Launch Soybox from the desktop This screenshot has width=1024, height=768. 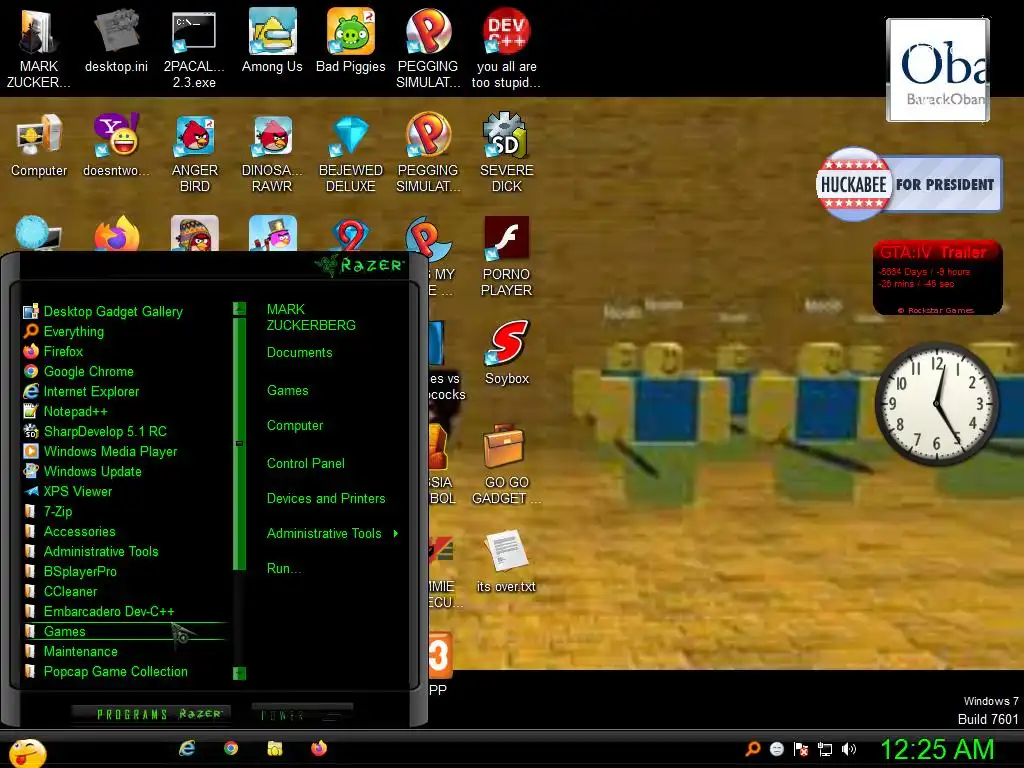507,353
